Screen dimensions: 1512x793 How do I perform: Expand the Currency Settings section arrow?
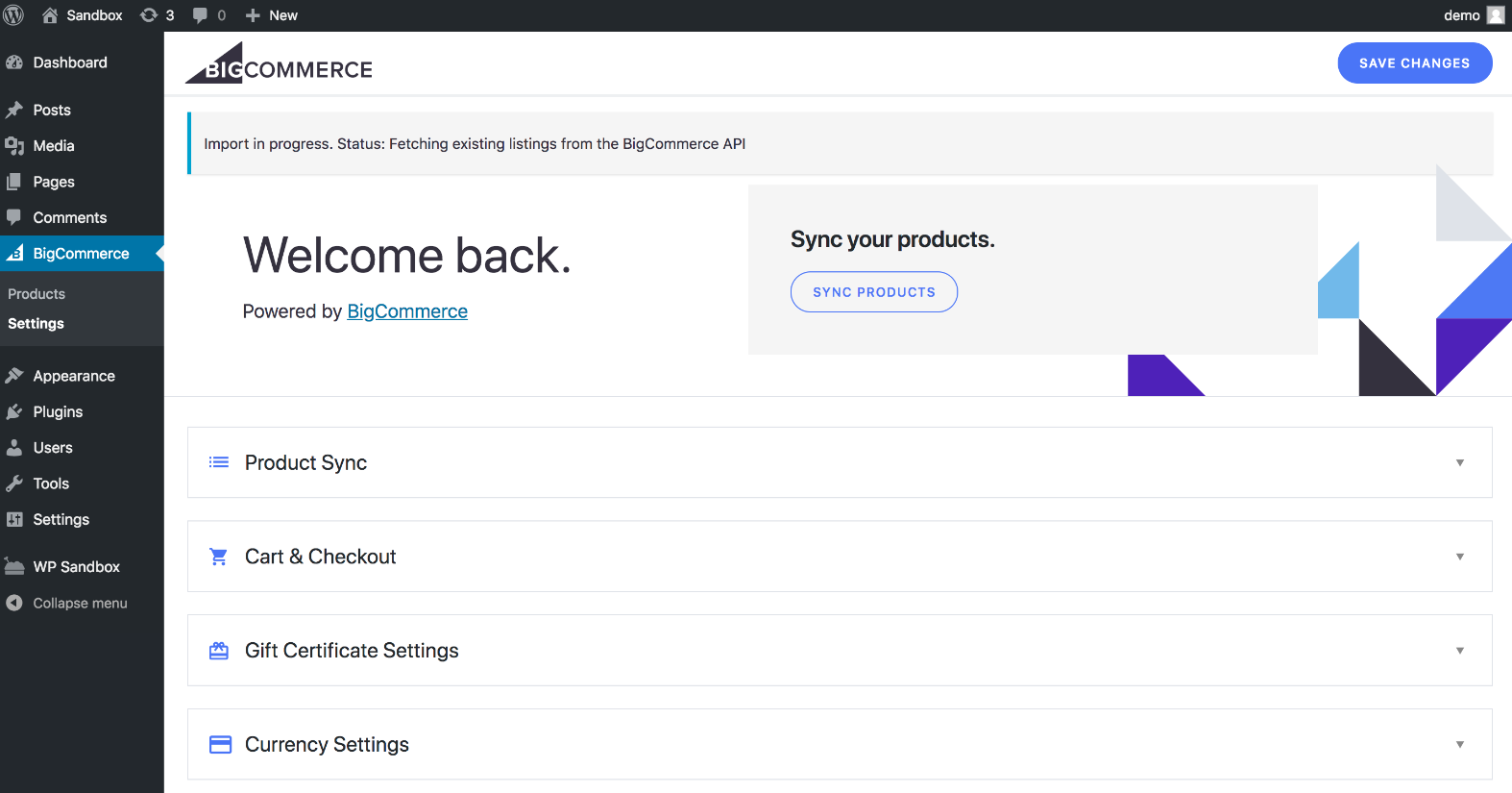[1459, 745]
